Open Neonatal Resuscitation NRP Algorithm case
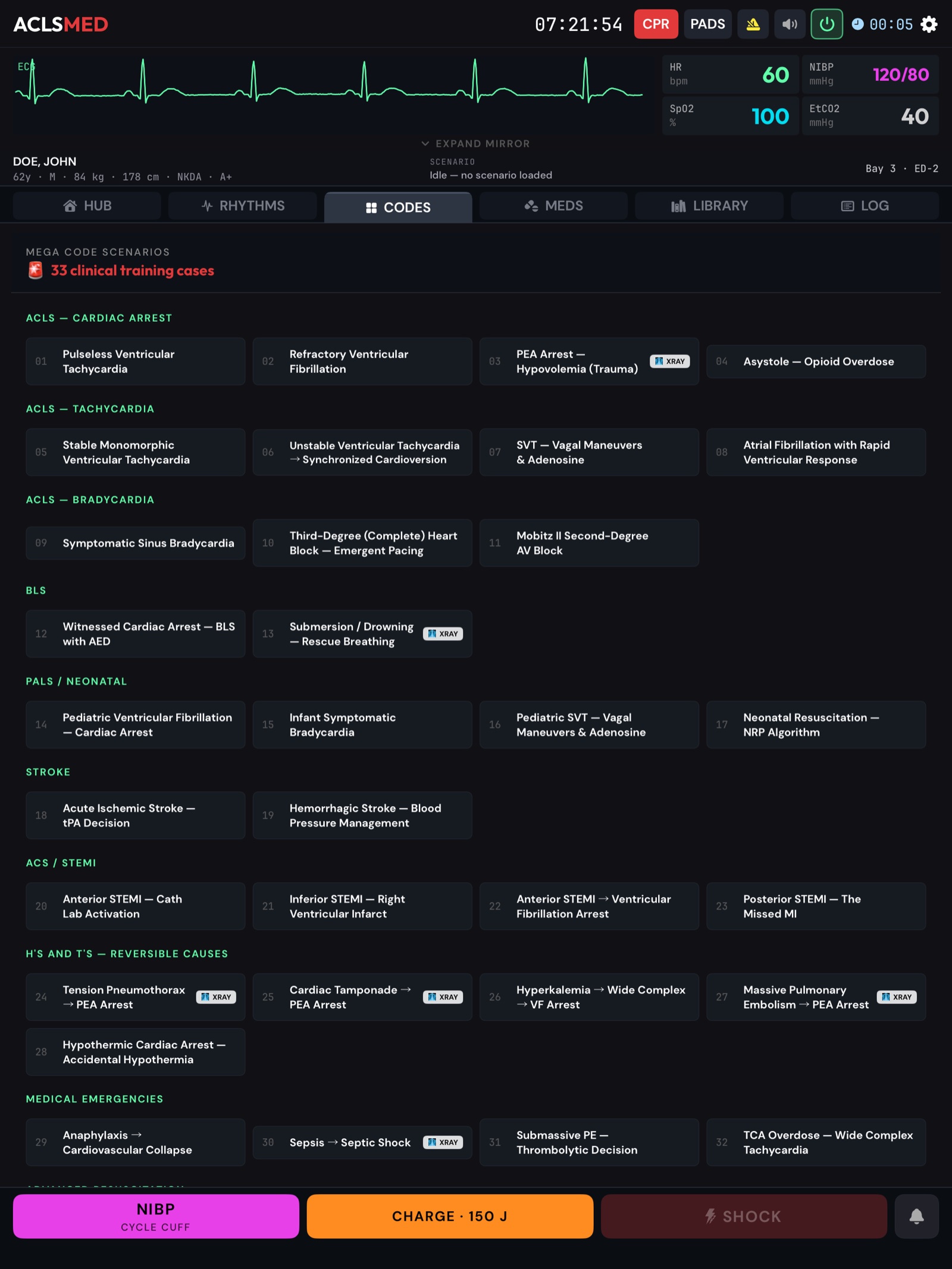This screenshot has height=1269, width=952. (x=816, y=725)
